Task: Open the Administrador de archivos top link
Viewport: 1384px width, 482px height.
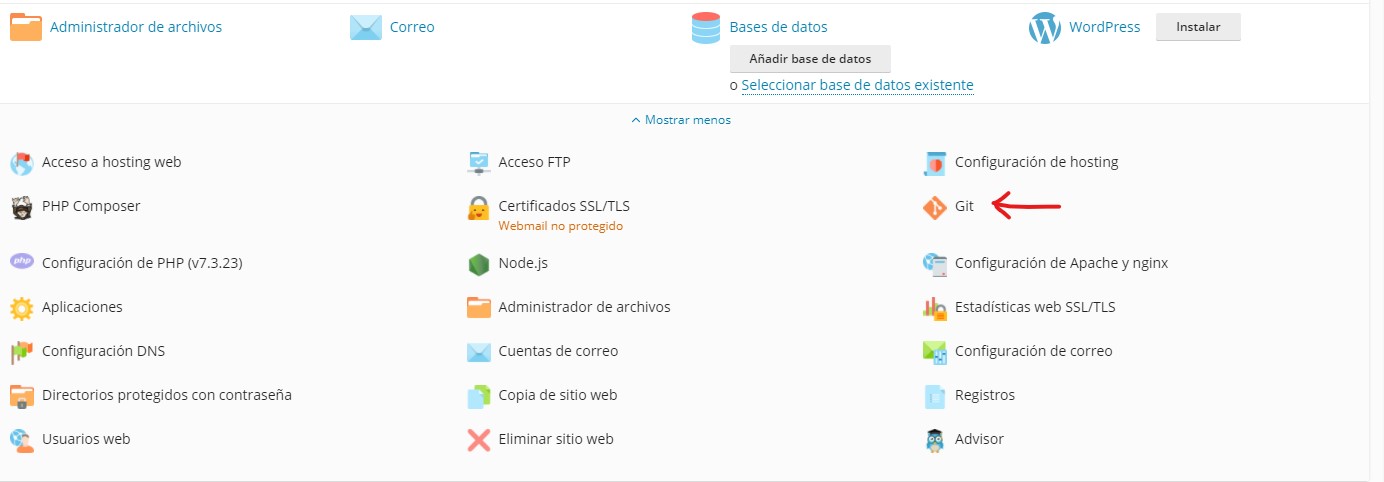Action: pos(136,28)
